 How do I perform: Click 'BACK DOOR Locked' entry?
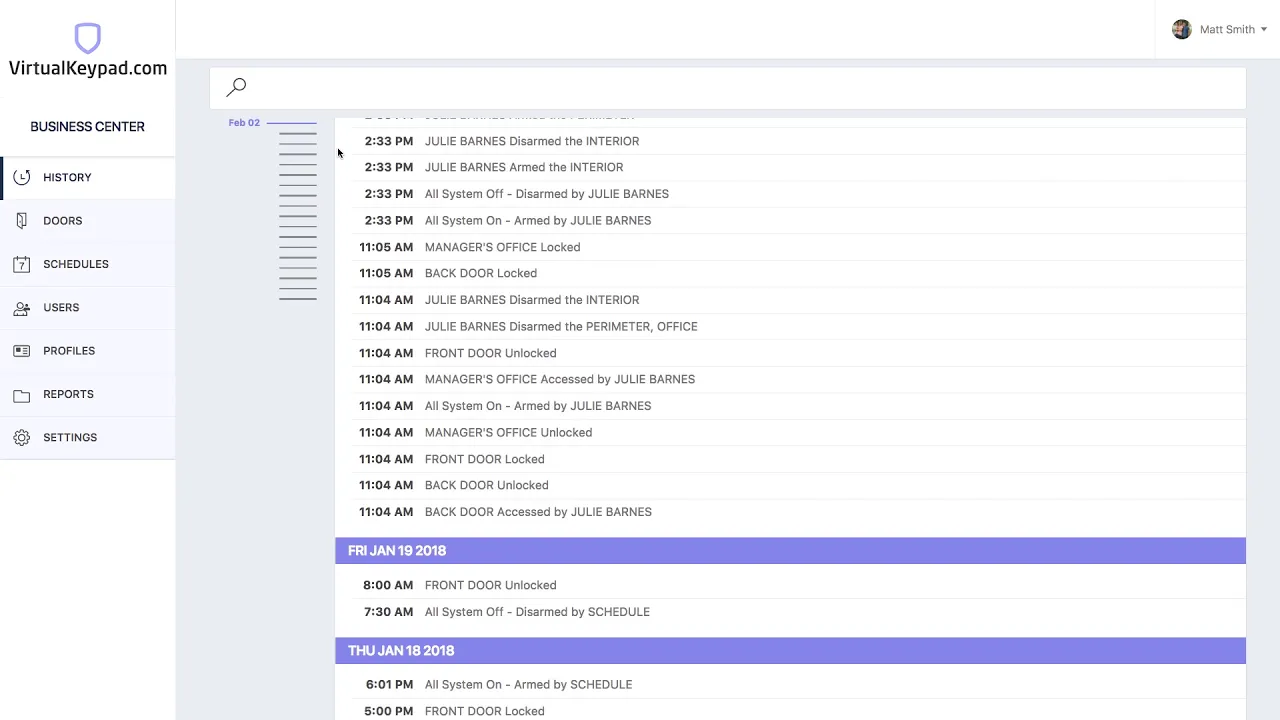point(480,273)
